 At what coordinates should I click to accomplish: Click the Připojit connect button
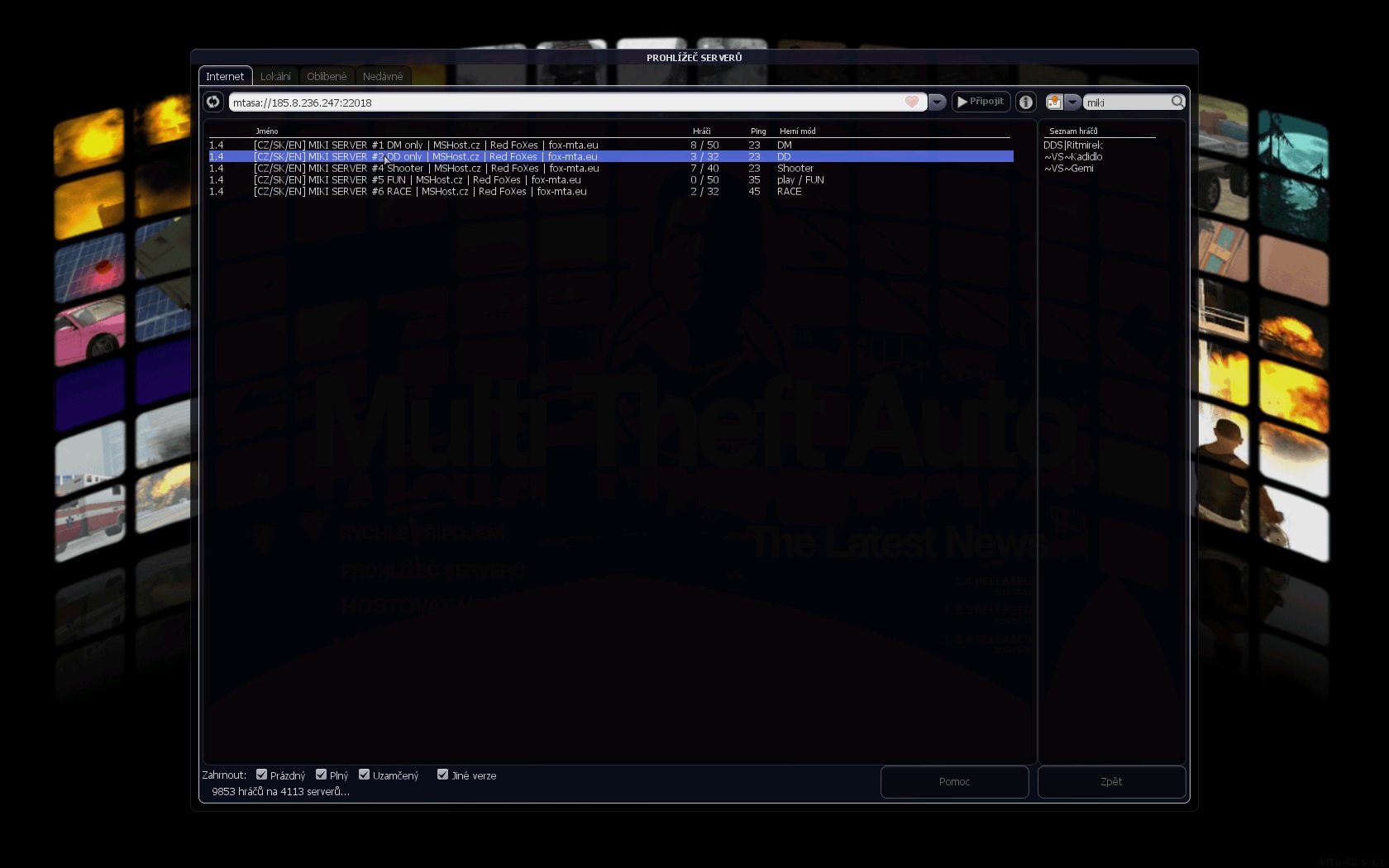click(x=981, y=102)
